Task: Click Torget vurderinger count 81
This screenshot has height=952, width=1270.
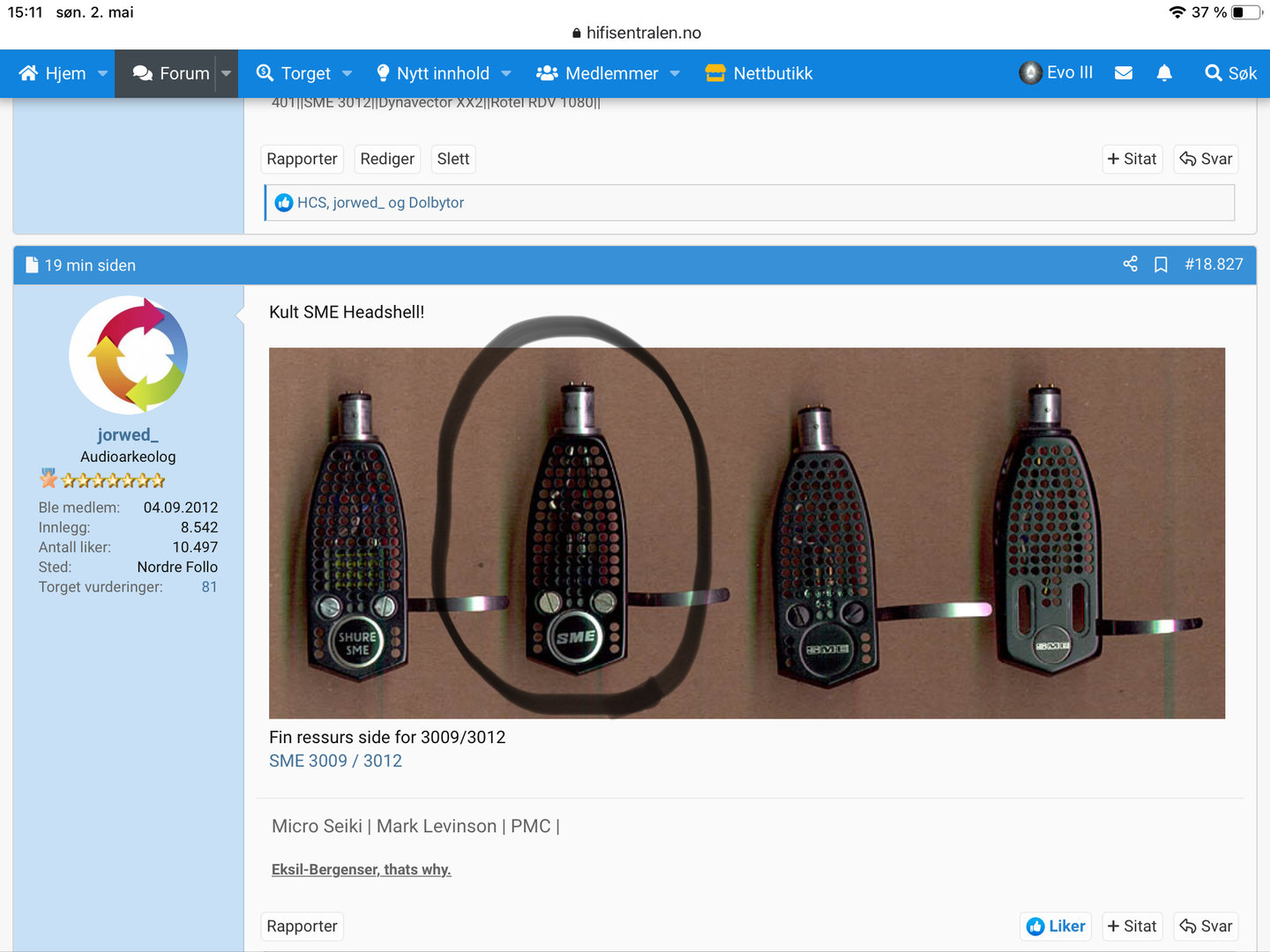Action: pyautogui.click(x=209, y=587)
